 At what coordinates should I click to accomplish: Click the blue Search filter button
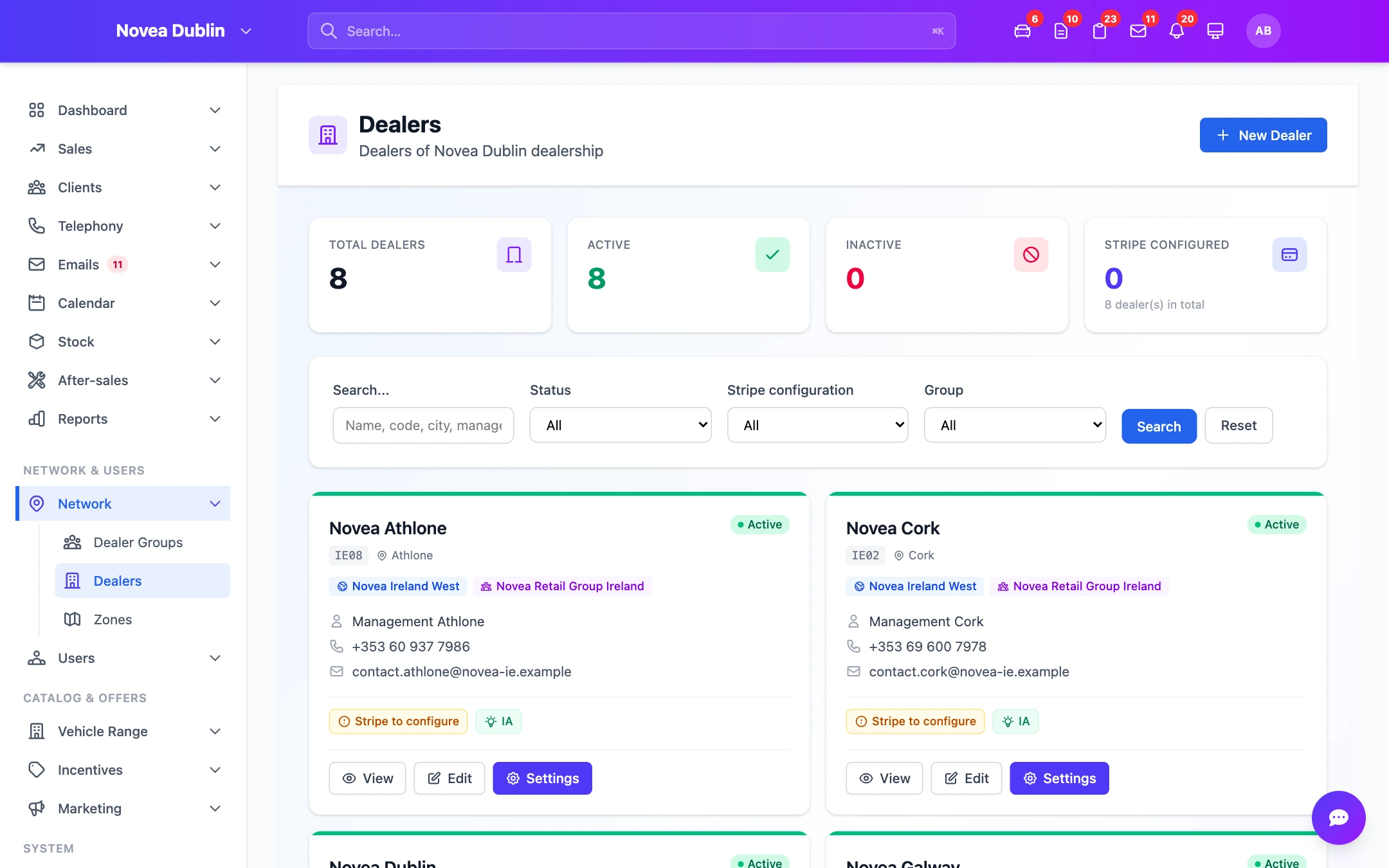tap(1159, 426)
